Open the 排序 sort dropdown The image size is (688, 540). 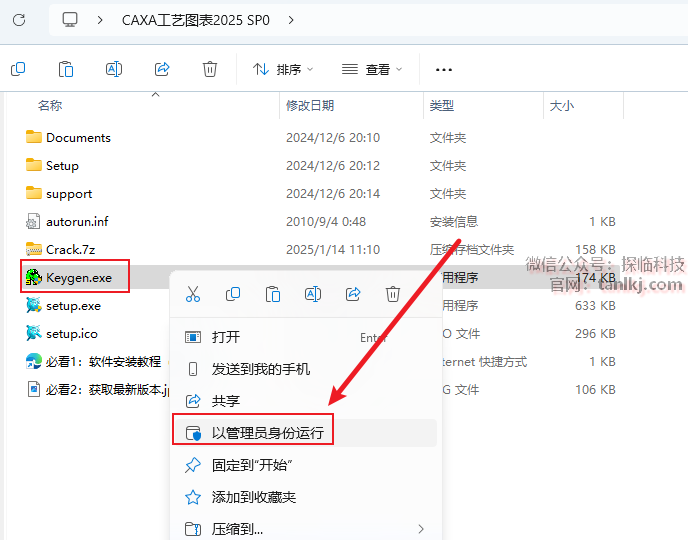(x=283, y=69)
